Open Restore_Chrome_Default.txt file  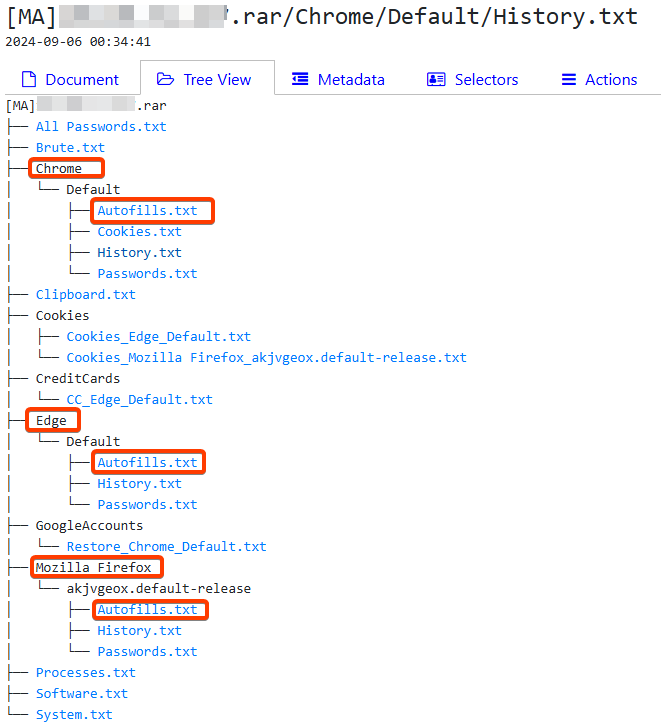[x=166, y=547]
